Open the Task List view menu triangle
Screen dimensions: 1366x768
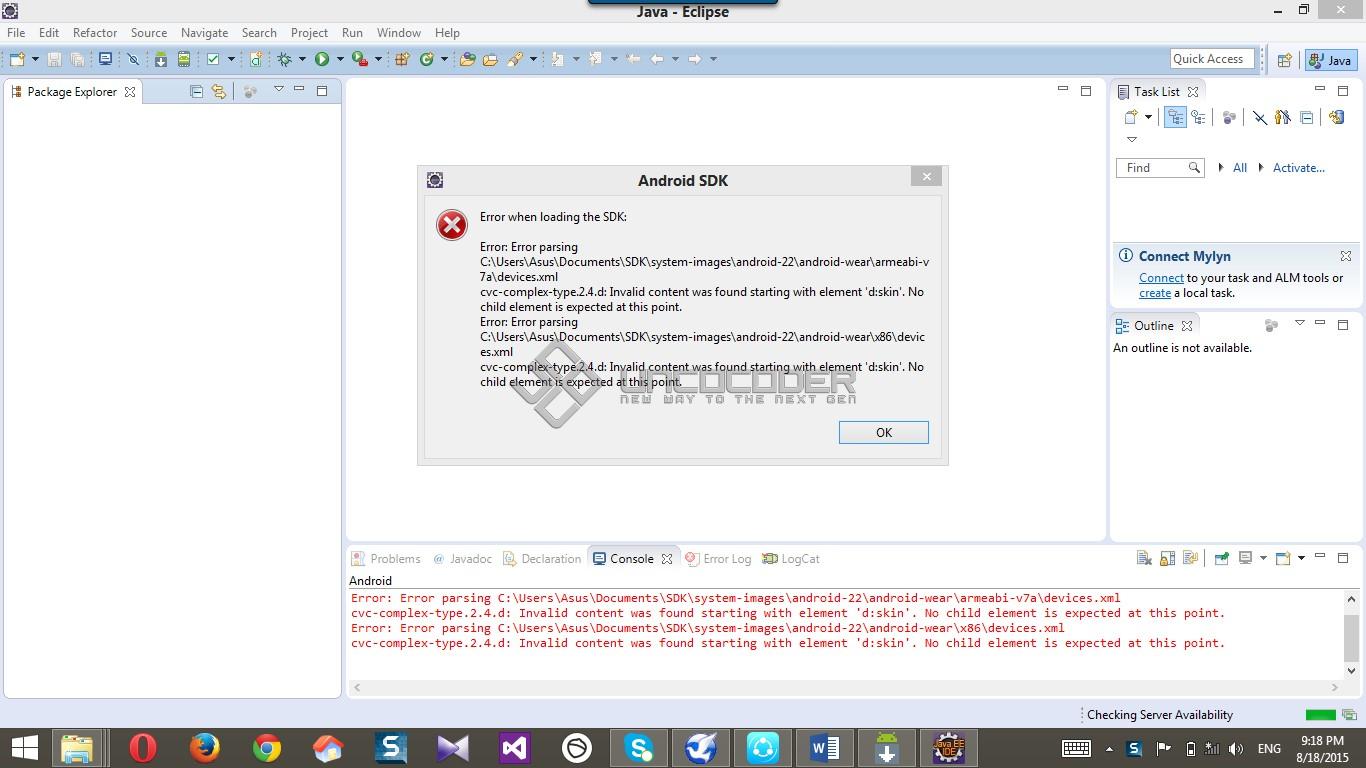point(1132,139)
